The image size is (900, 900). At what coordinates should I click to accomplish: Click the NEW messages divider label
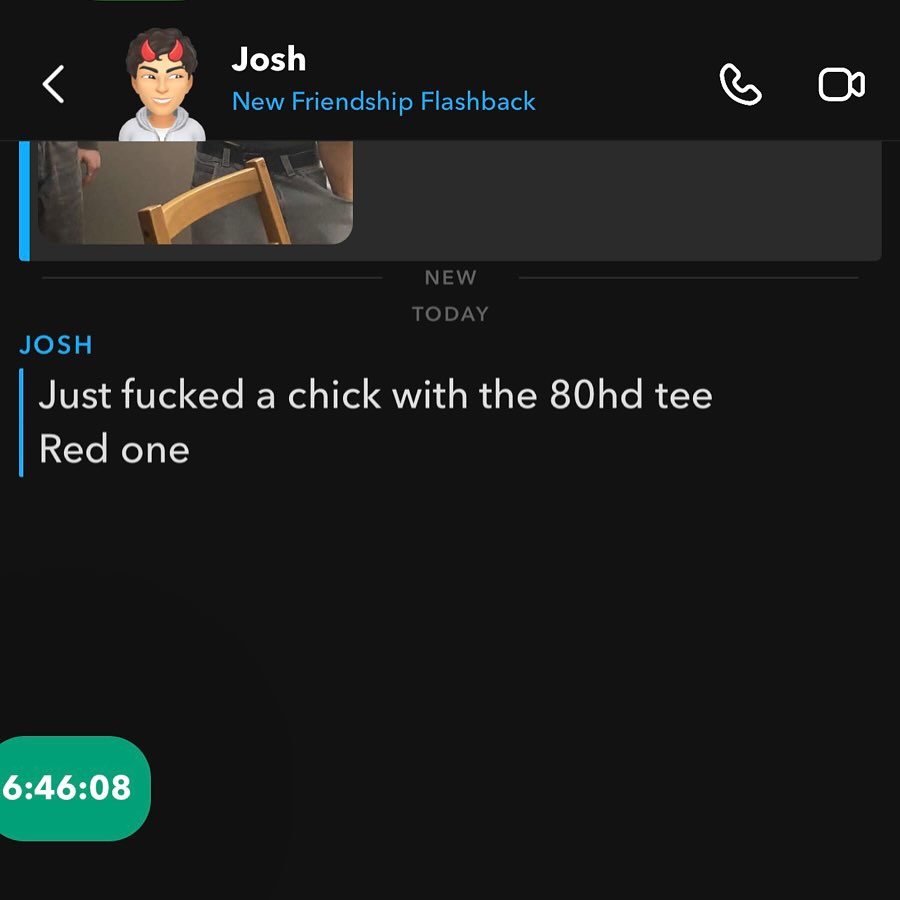pos(451,278)
